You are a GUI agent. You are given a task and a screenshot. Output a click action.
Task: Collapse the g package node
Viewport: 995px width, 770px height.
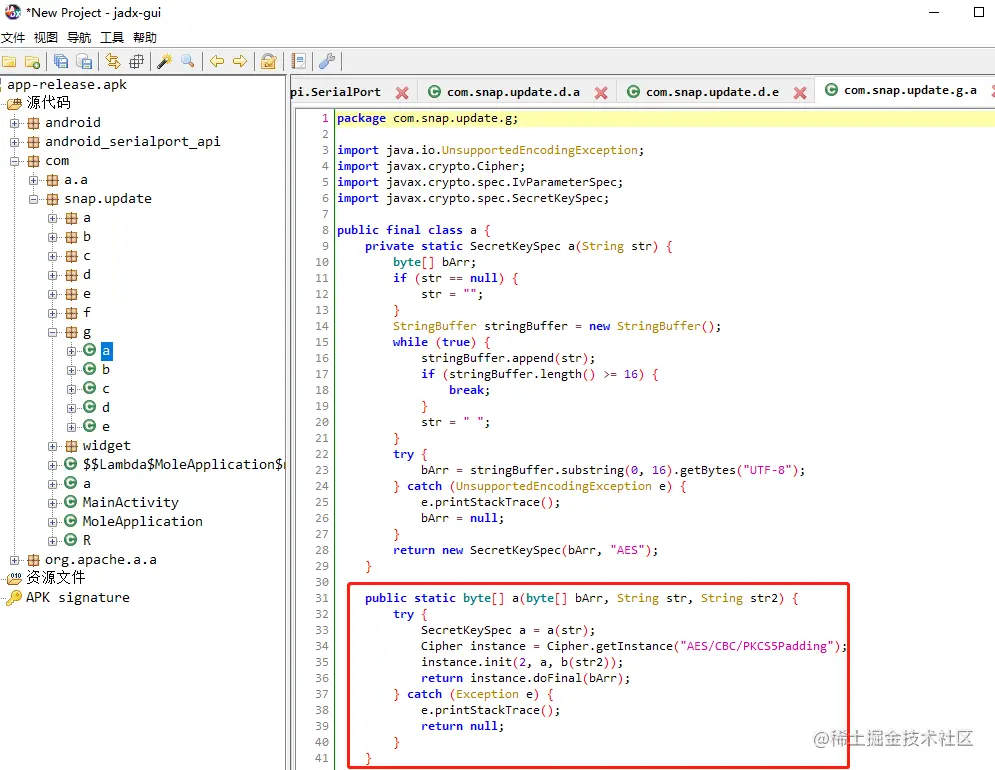(x=53, y=332)
